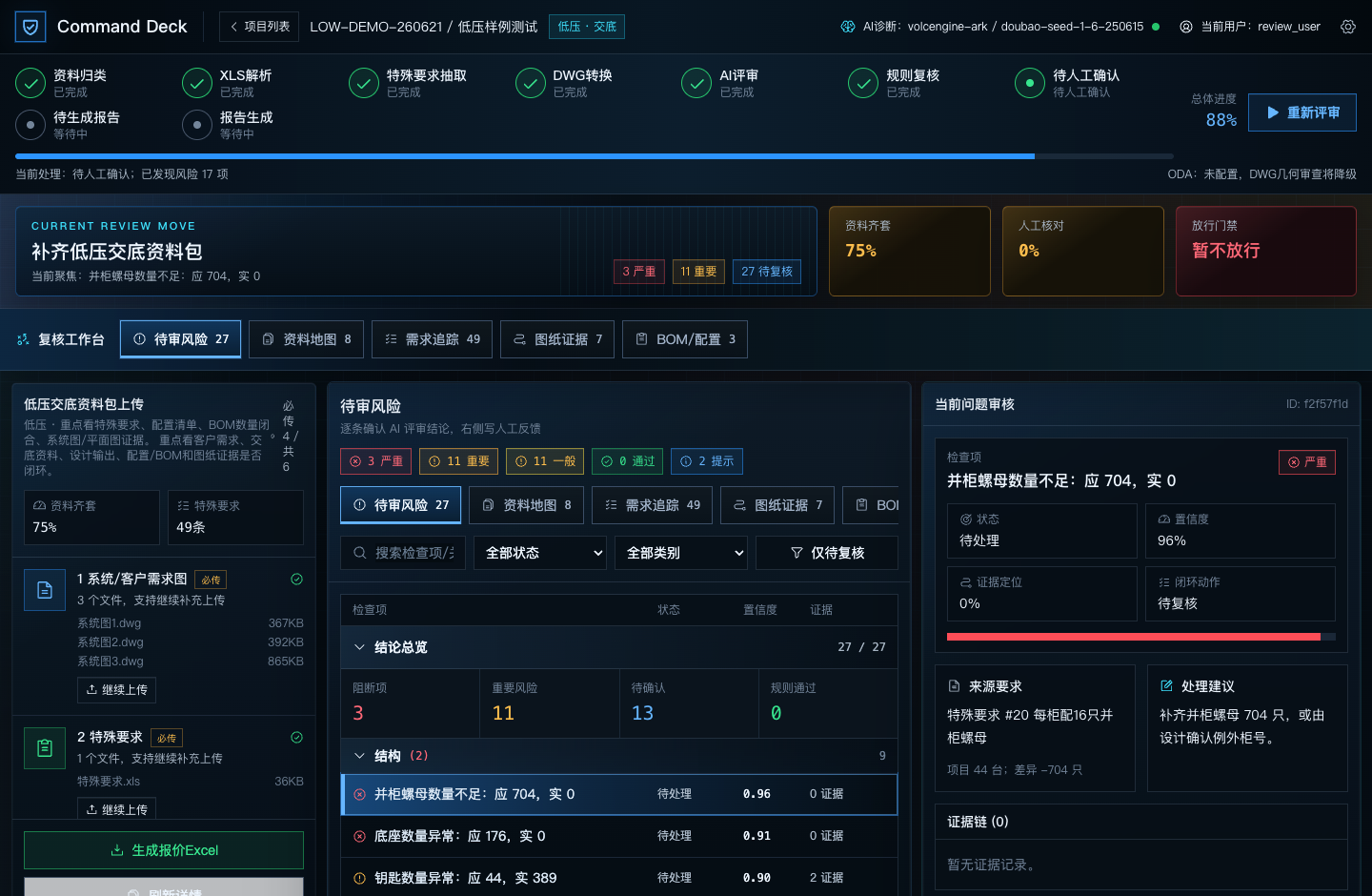Switch to inner 图纸证据 7 tab
Image resolution: width=1372 pixels, height=896 pixels.
[x=777, y=505]
